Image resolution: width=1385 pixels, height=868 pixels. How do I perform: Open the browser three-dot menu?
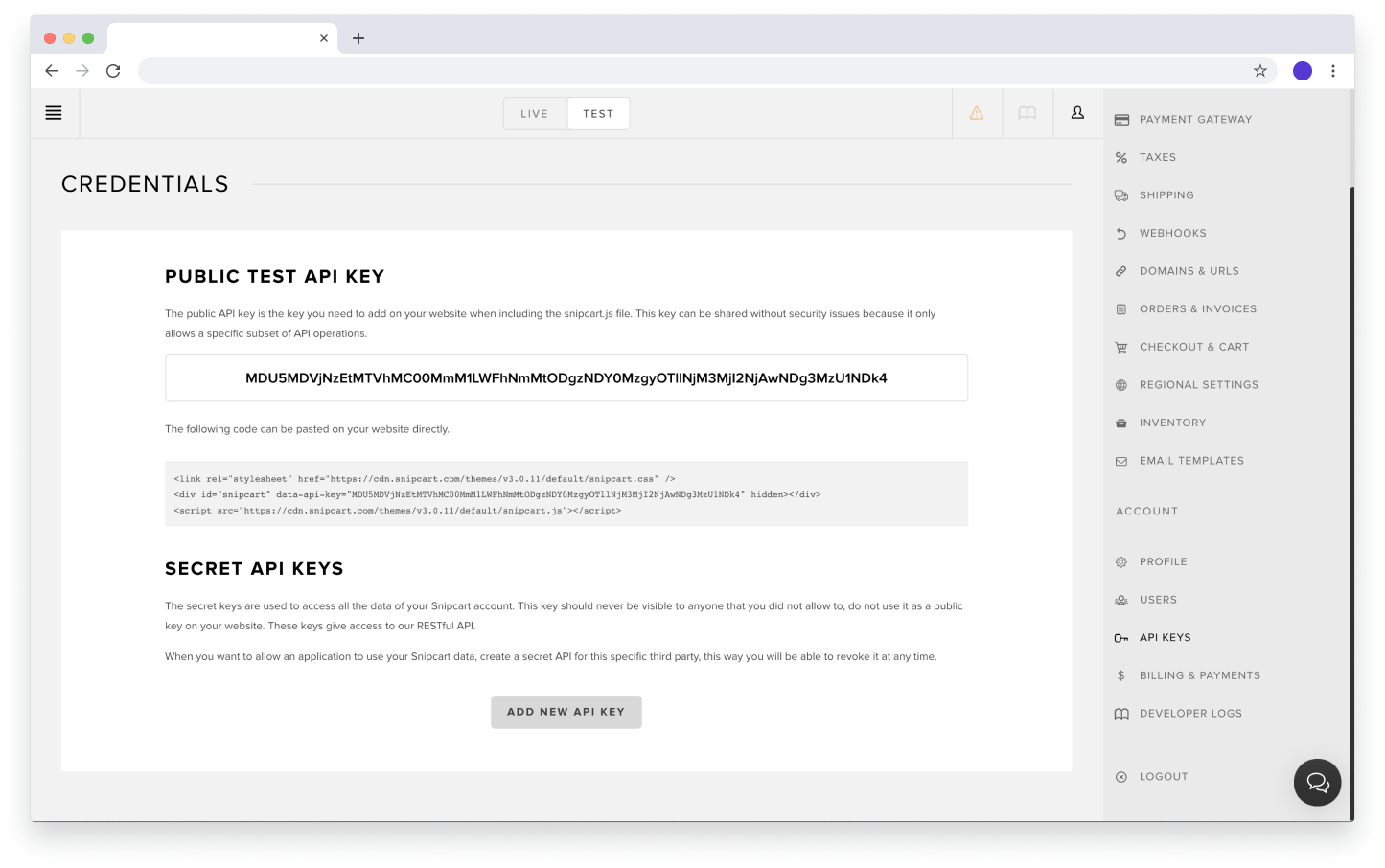click(1333, 71)
